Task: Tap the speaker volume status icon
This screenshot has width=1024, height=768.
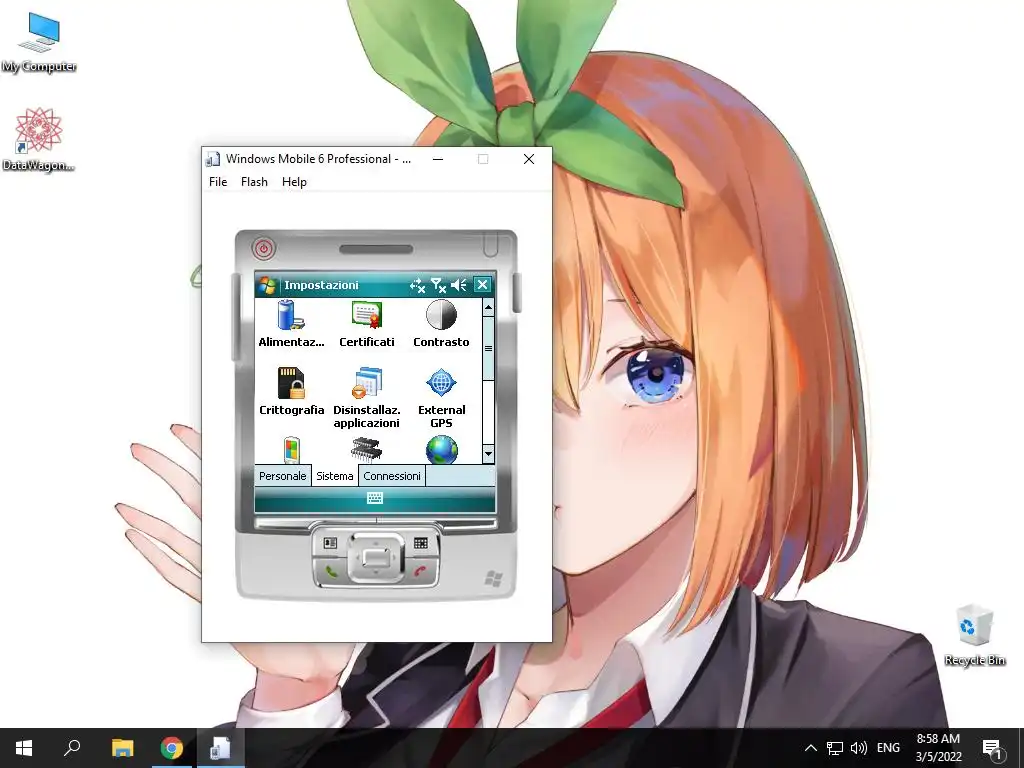Action: click(x=458, y=285)
